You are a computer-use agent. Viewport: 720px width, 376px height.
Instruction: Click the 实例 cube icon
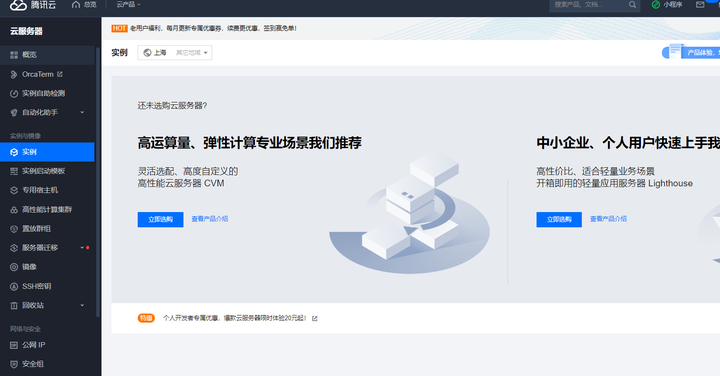click(x=14, y=152)
